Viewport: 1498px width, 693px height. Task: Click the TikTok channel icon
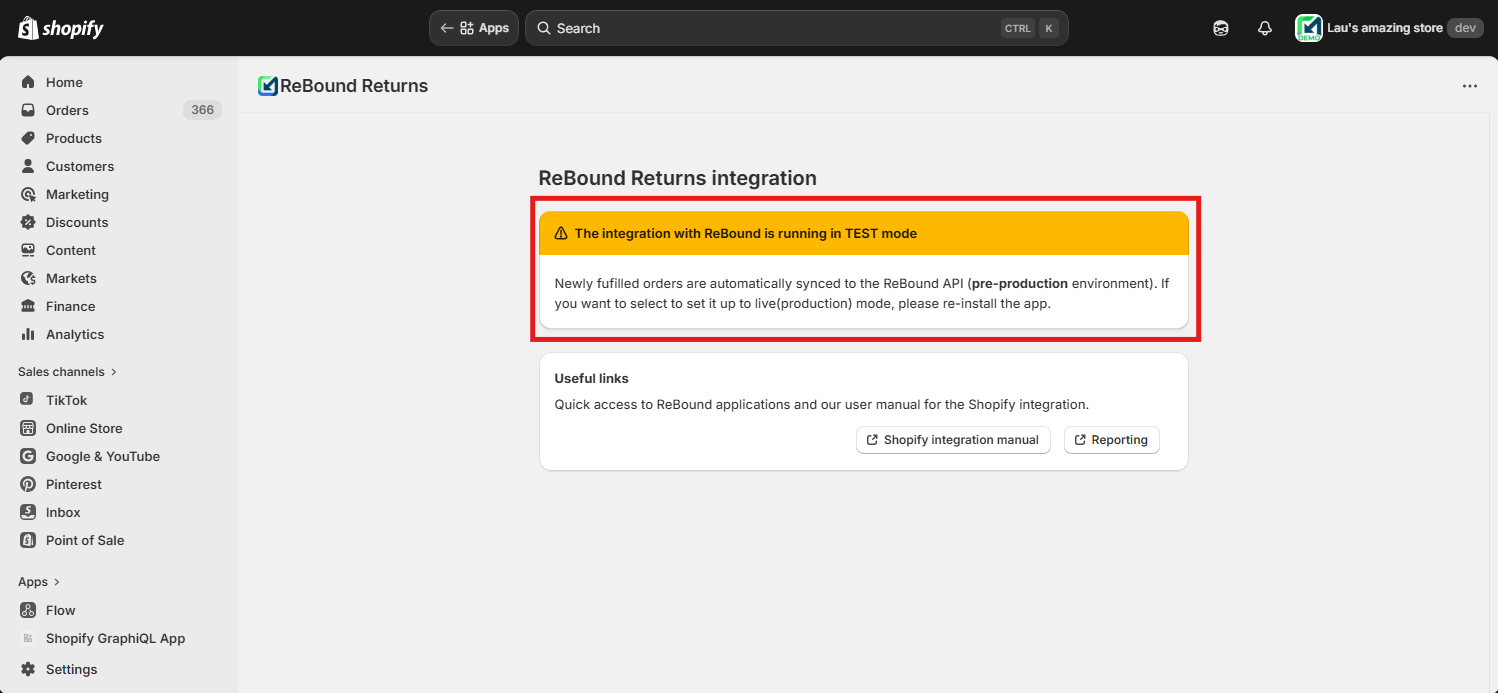coord(28,400)
